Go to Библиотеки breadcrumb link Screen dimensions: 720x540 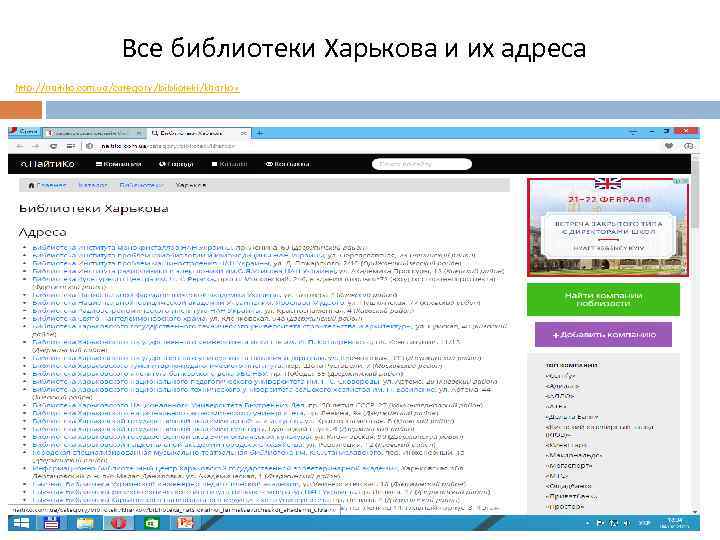click(141, 186)
